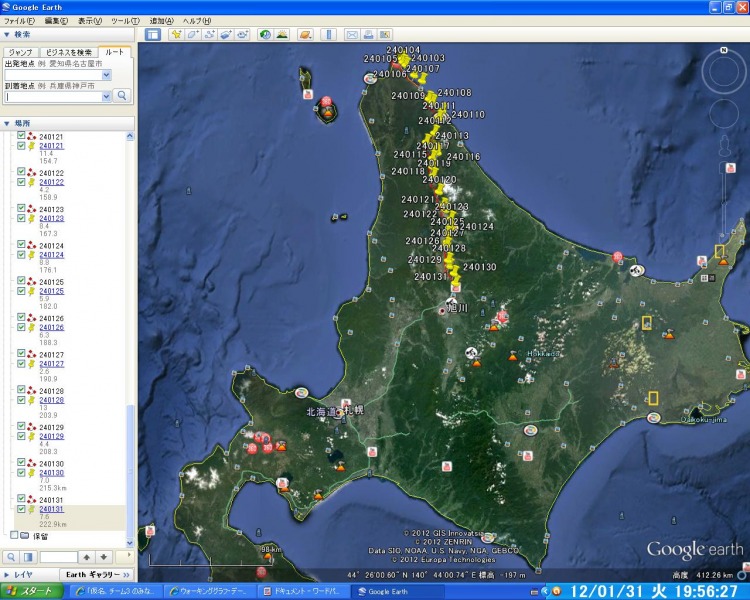The image size is (750, 600).
Task: Add a new placemark from toolbar
Action: click(176, 34)
